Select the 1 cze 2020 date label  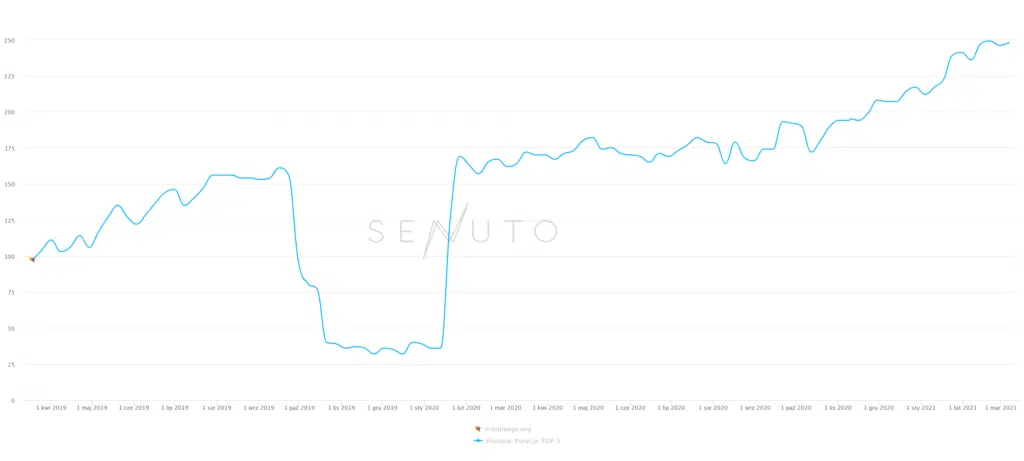pos(631,407)
